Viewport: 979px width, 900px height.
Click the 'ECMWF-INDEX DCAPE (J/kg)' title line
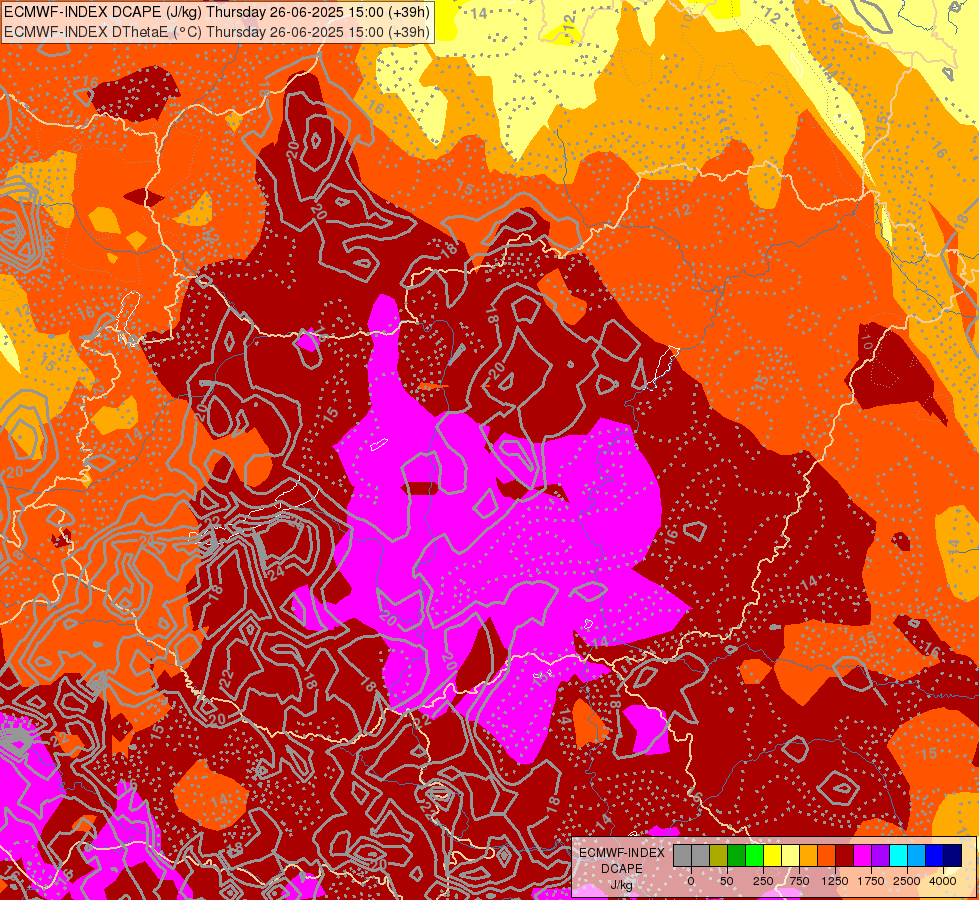pos(217,12)
